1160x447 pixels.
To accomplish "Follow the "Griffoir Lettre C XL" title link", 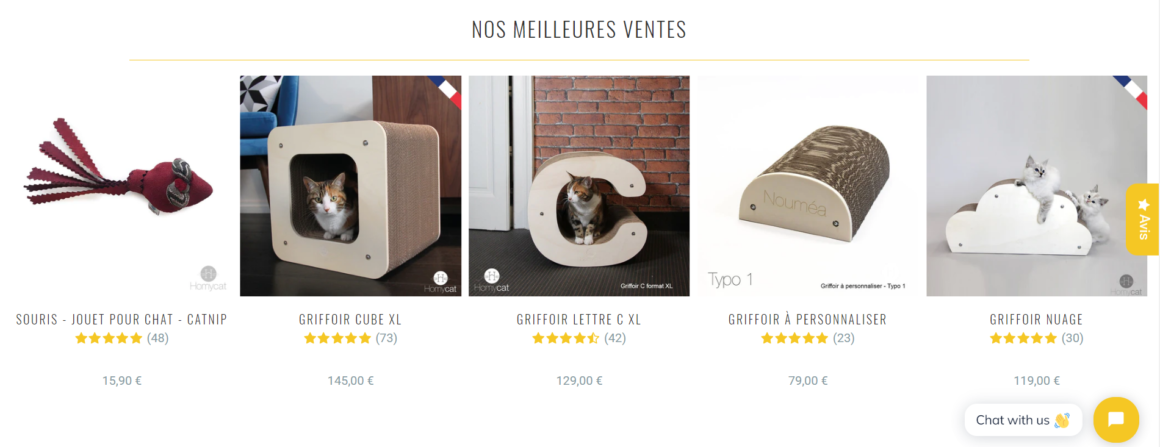I will (x=579, y=319).
